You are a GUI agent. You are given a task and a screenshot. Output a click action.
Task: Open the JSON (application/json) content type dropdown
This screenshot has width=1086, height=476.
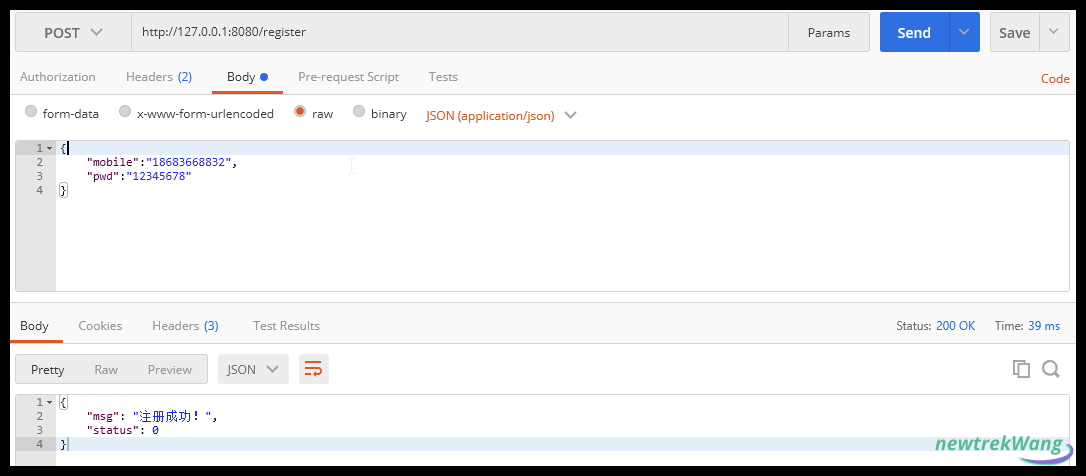pos(501,116)
